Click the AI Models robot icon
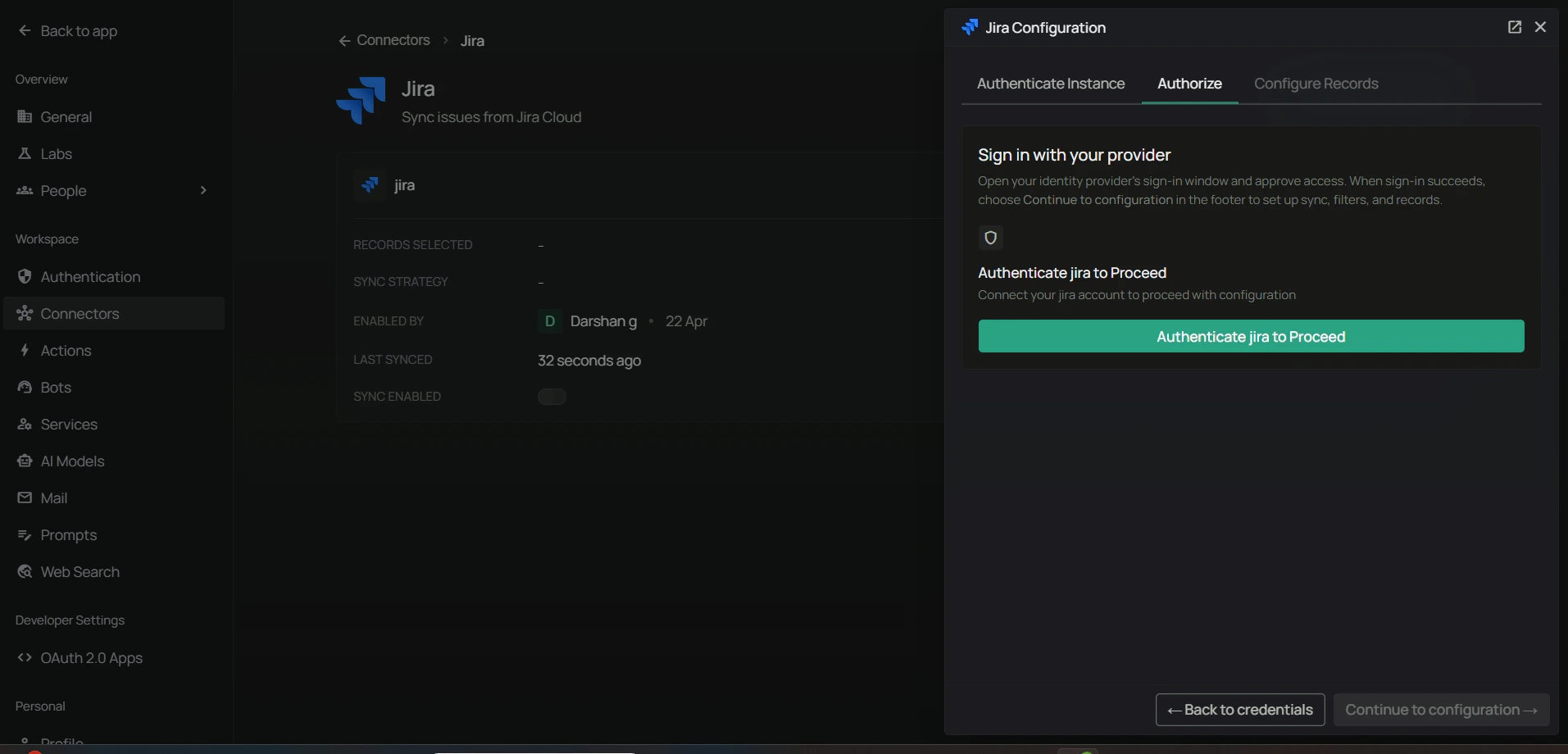Viewport: 1568px width, 754px height. [25, 461]
